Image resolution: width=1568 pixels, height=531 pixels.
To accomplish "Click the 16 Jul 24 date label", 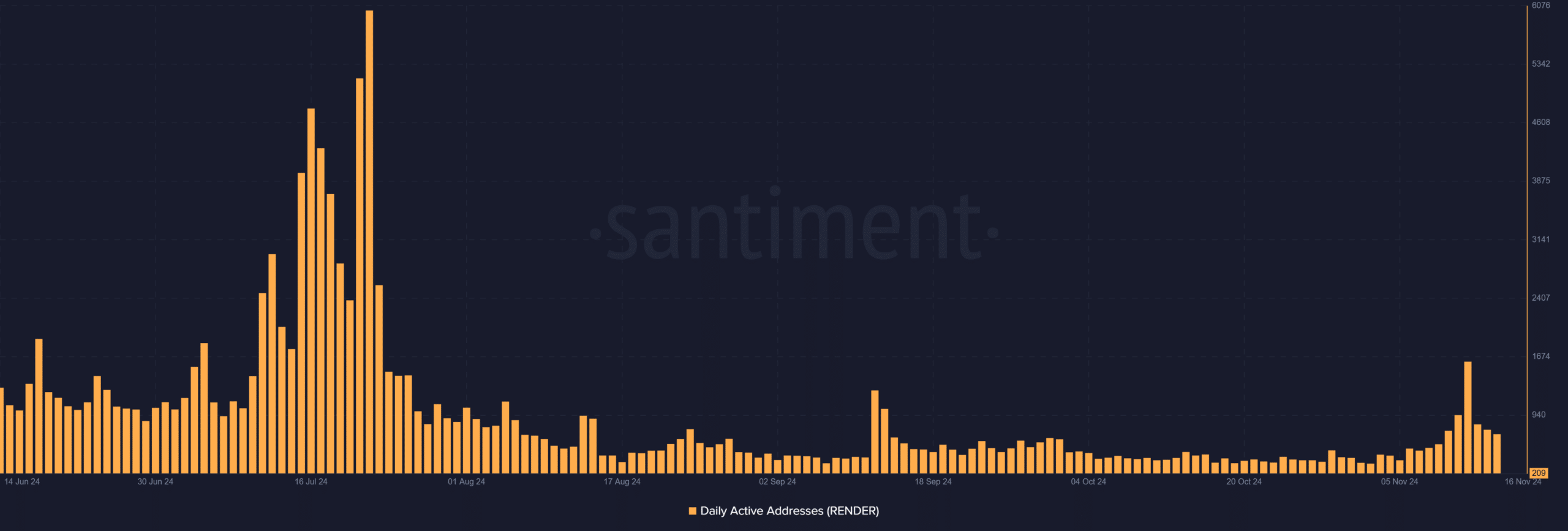I will tap(311, 481).
